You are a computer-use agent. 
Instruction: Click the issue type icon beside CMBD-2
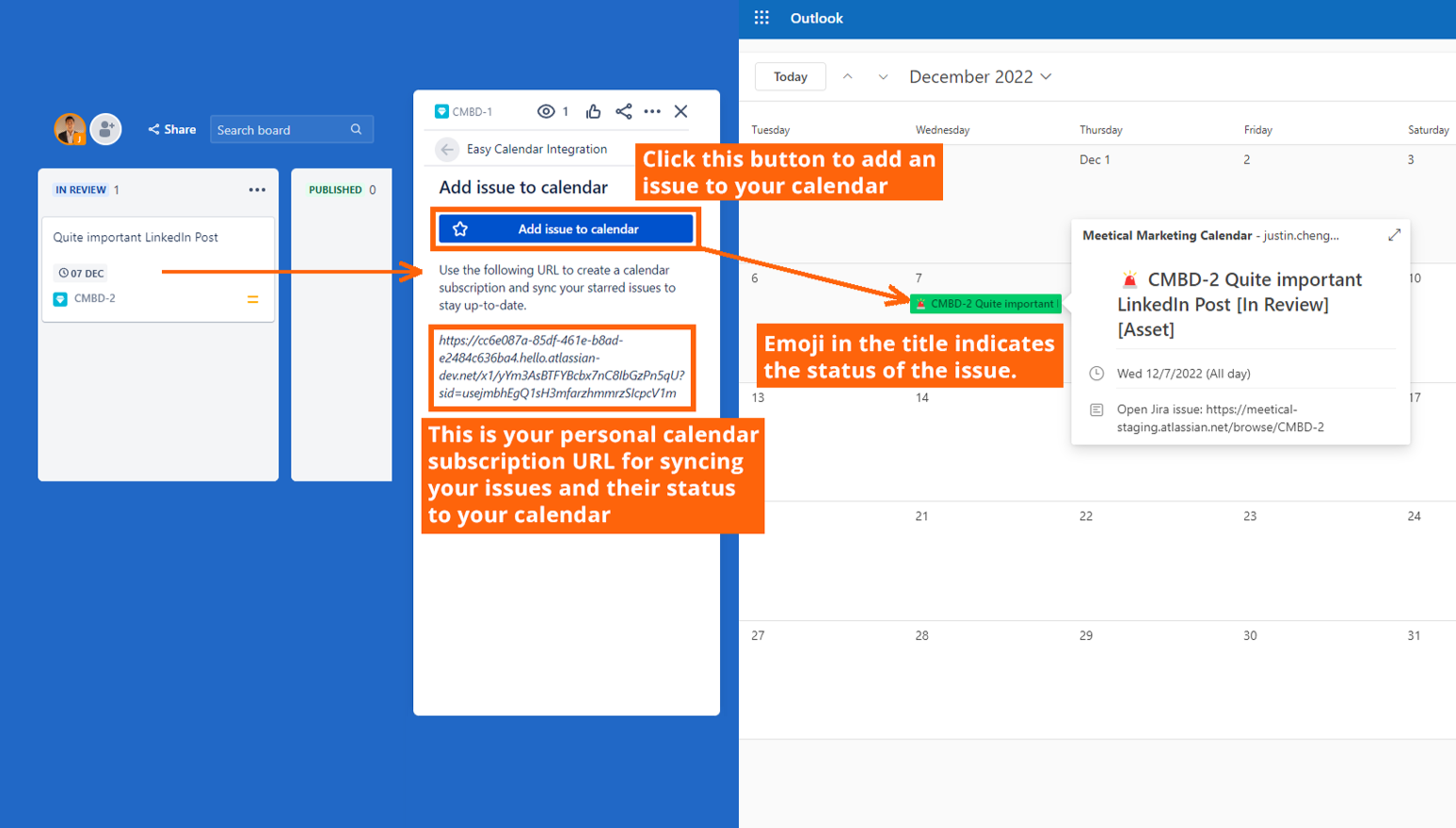click(60, 299)
